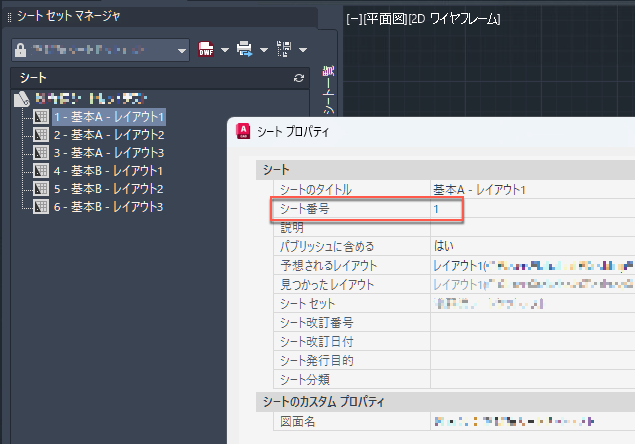Select sheet 3 - 基本A - レイアウト3

(109, 153)
